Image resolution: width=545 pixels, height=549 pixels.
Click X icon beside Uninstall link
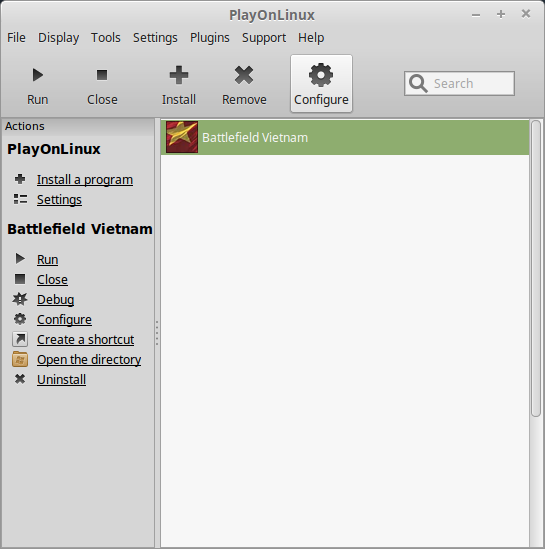(20, 379)
